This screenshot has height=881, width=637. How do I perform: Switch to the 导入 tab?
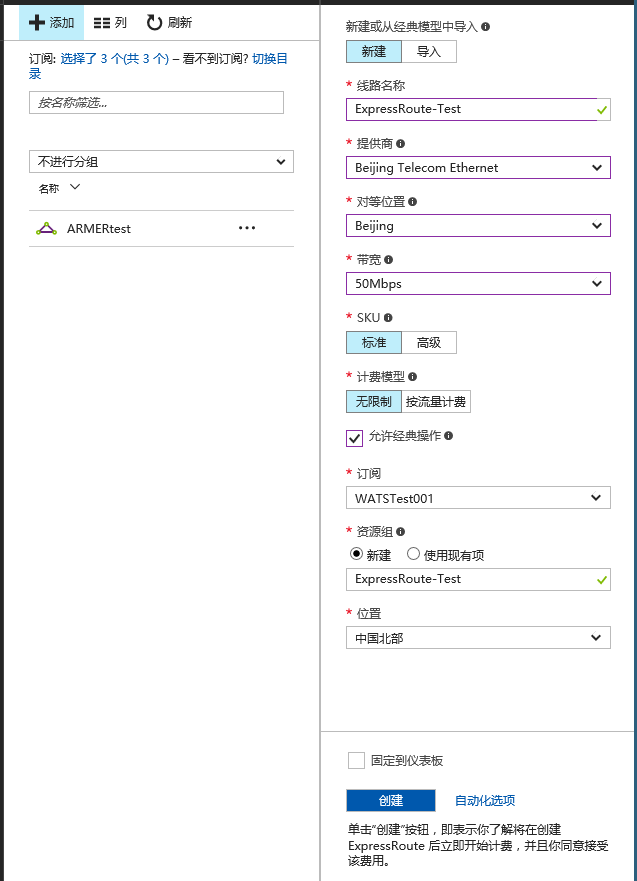point(429,51)
